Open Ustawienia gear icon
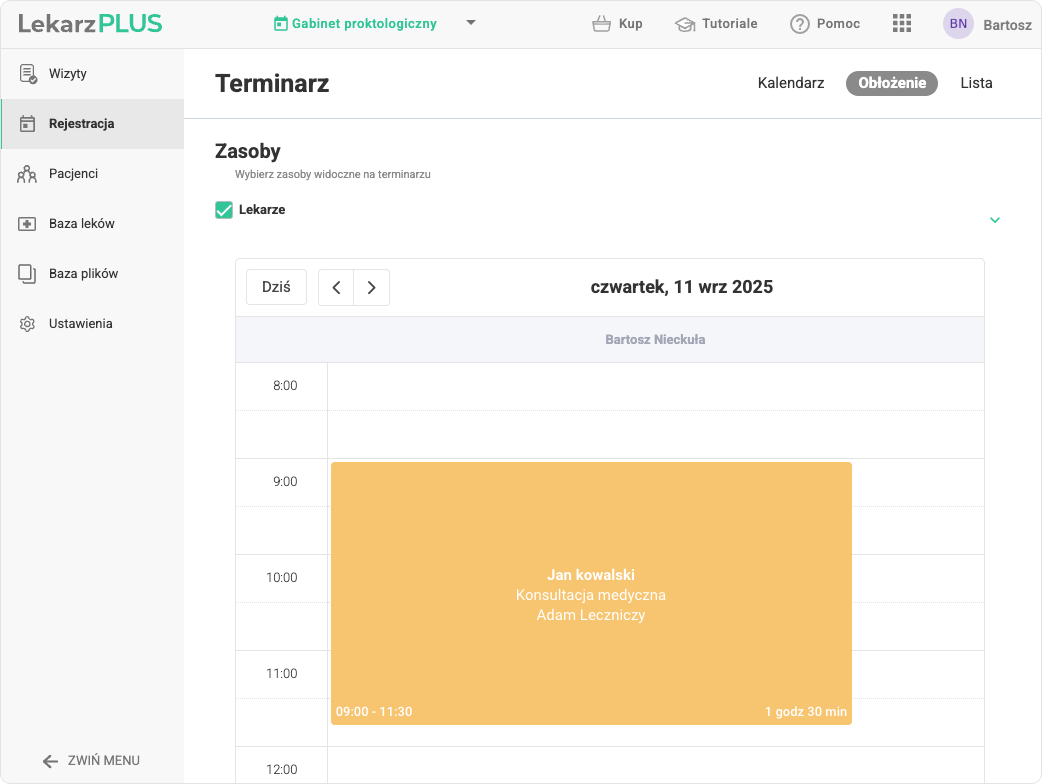Viewport: 1042px width, 784px height. pos(28,324)
